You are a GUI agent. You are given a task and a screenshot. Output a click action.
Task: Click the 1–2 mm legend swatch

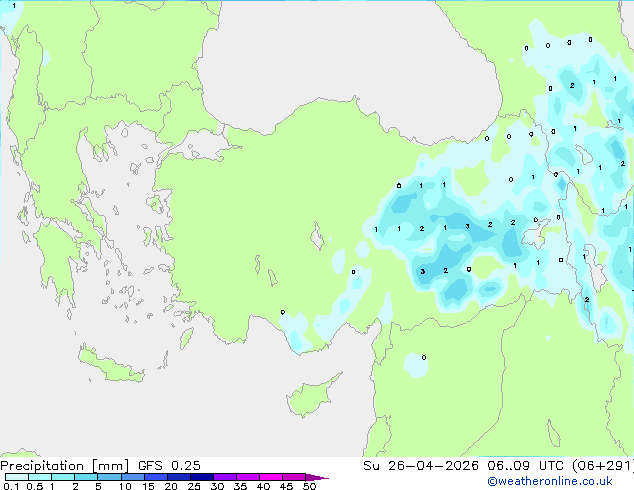pyautogui.click(x=63, y=477)
